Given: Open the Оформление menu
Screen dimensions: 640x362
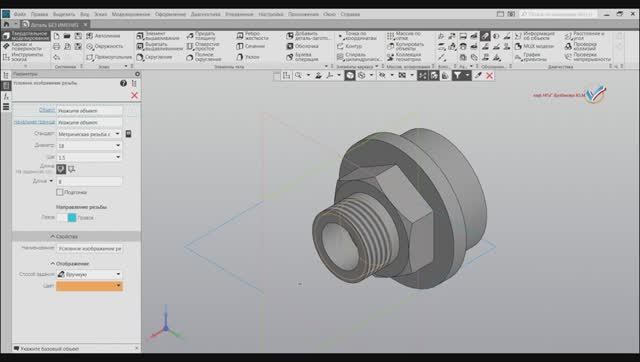Looking at the screenshot, I should [x=170, y=14].
